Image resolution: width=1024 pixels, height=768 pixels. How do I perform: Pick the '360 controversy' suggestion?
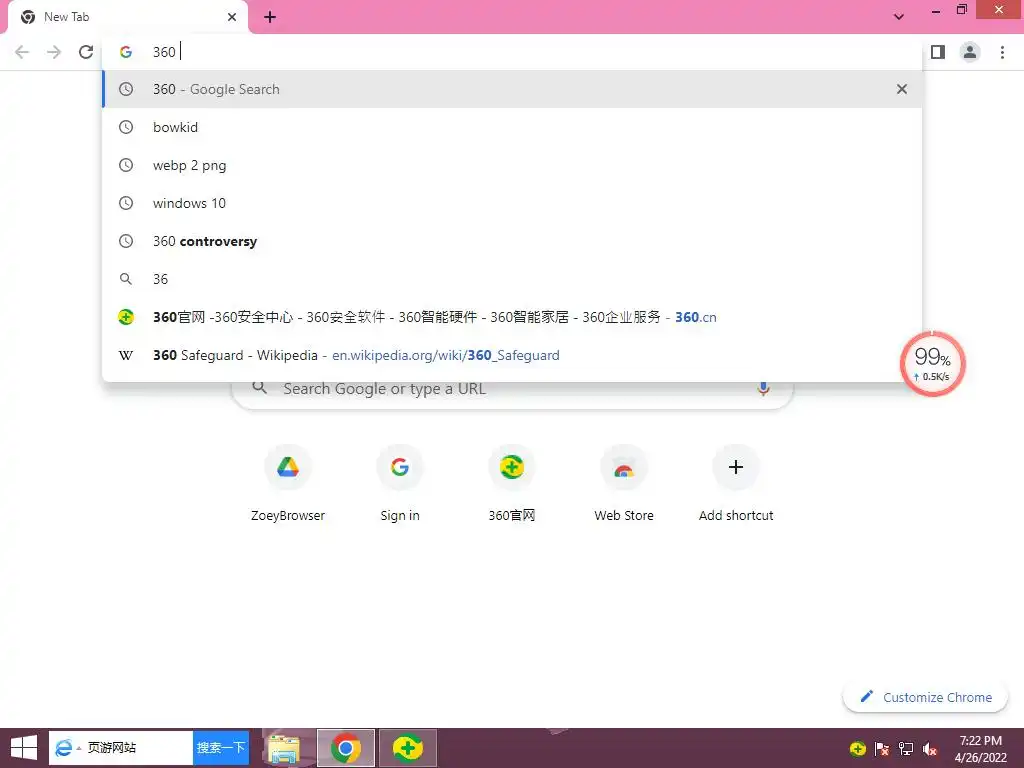tap(512, 241)
